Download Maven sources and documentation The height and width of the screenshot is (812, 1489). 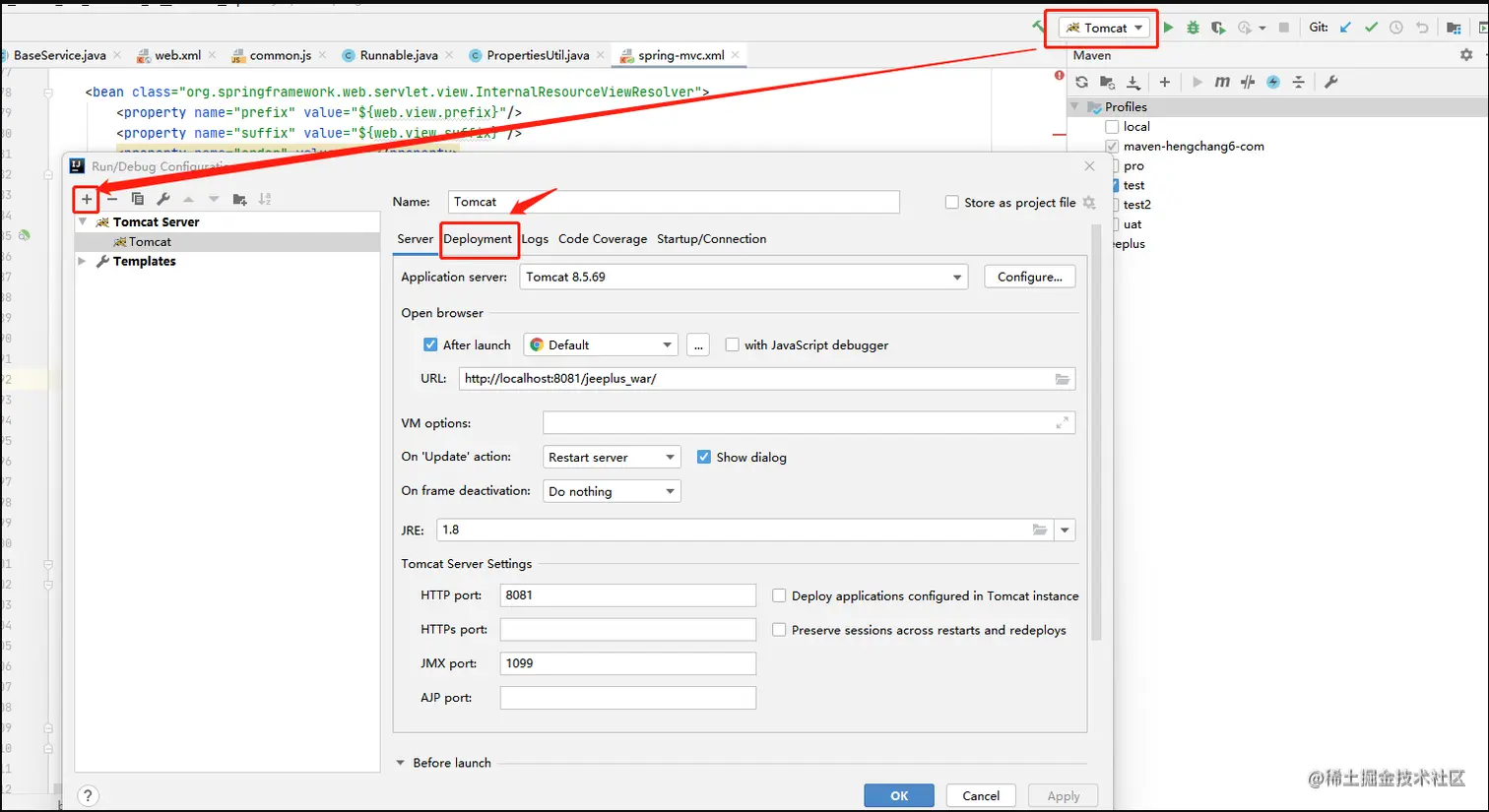click(x=1133, y=82)
